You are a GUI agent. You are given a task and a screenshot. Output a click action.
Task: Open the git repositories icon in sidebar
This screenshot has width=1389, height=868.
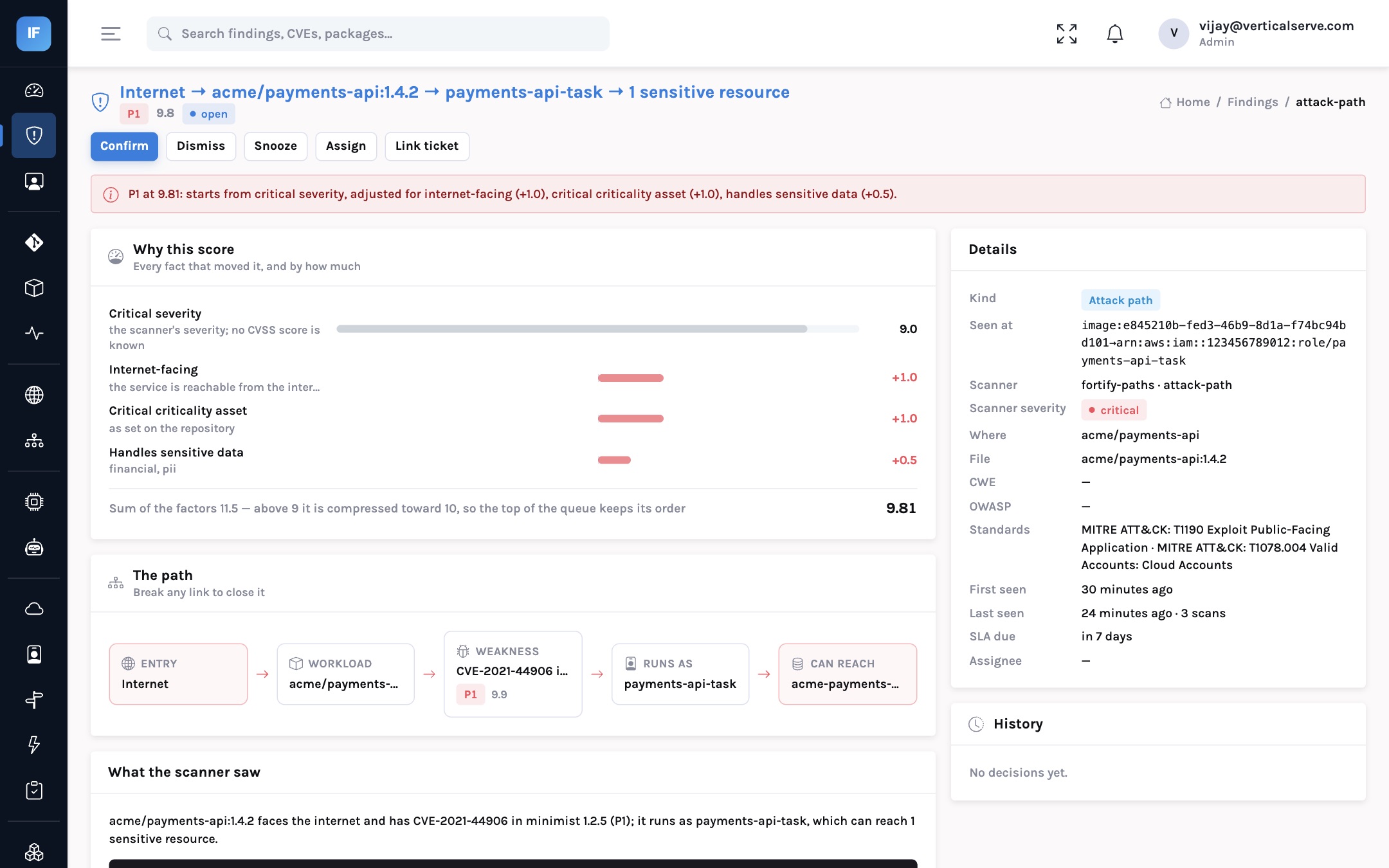coord(34,242)
